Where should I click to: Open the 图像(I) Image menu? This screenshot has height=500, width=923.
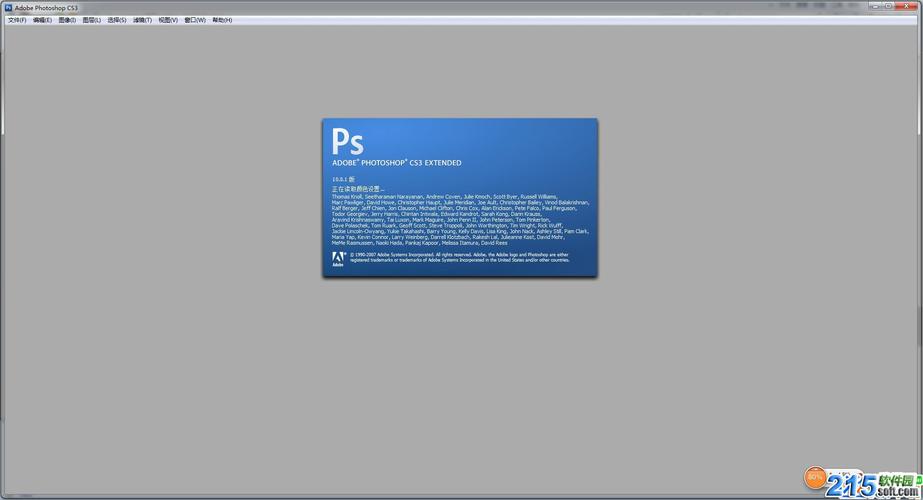pos(67,20)
